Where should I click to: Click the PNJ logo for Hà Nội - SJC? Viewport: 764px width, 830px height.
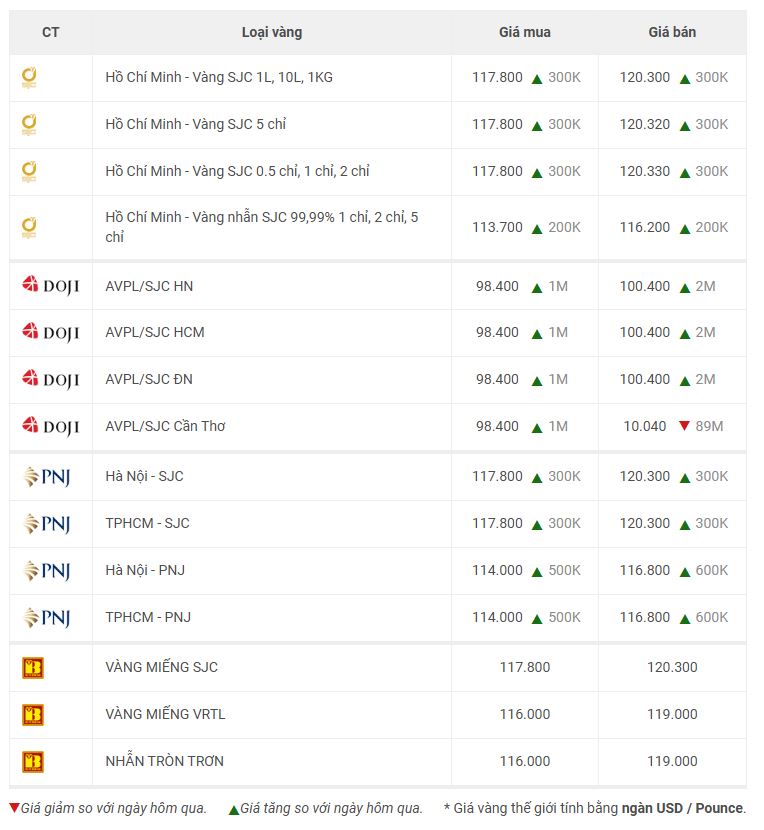coord(47,476)
